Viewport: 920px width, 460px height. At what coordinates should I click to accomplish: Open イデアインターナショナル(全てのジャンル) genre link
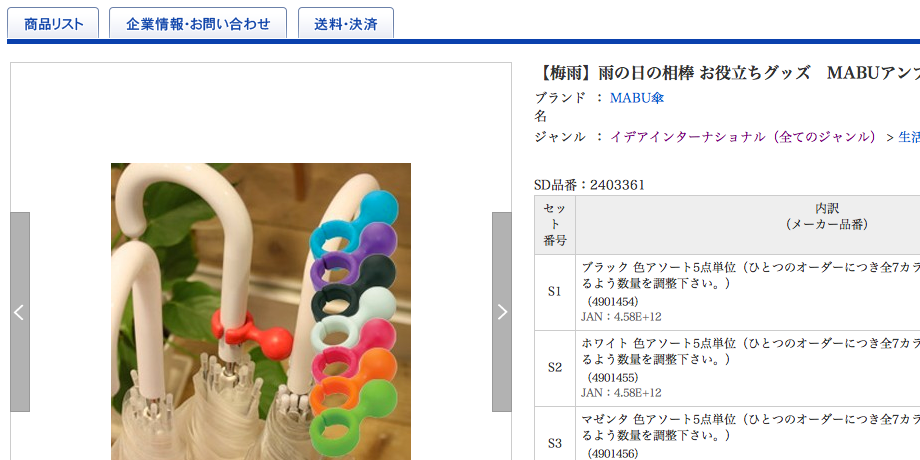tap(743, 137)
